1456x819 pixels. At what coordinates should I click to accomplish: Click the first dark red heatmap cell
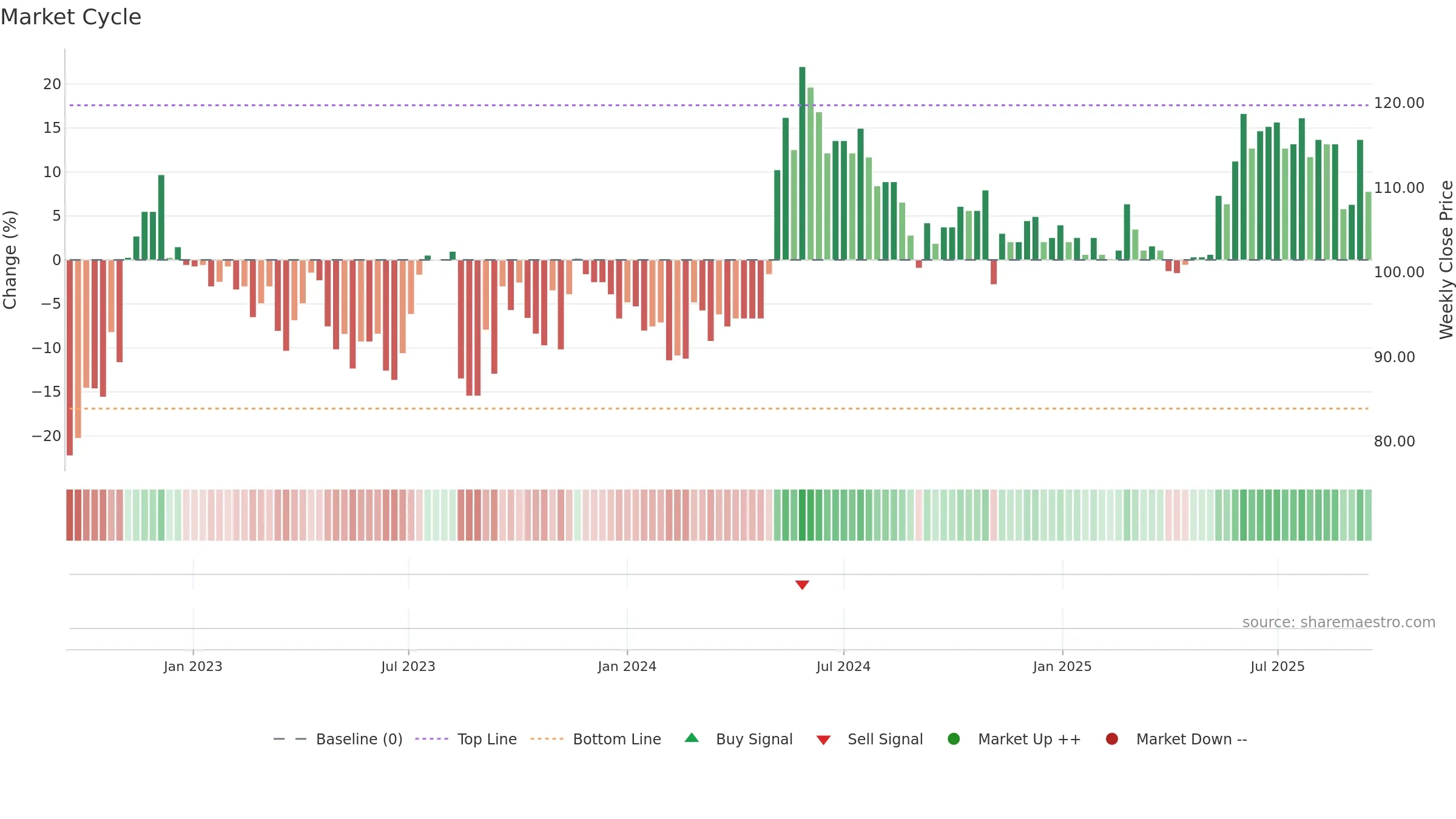(x=70, y=515)
